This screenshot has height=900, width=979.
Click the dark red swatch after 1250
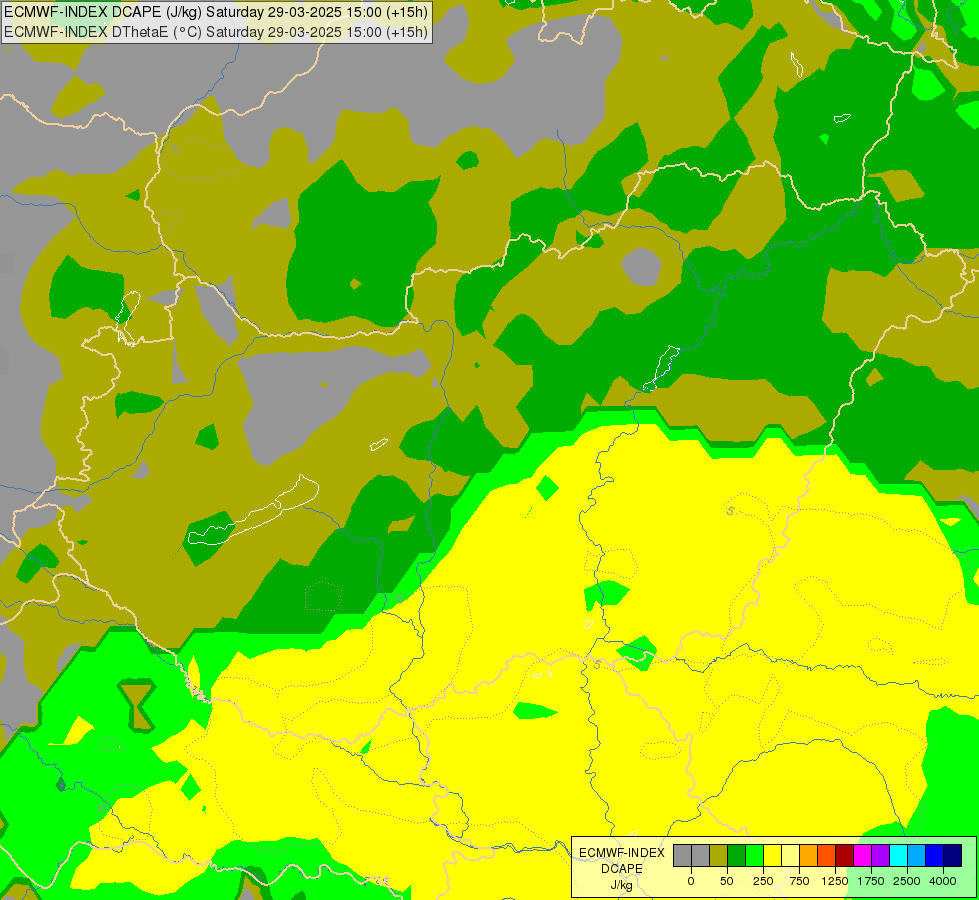(x=844, y=855)
